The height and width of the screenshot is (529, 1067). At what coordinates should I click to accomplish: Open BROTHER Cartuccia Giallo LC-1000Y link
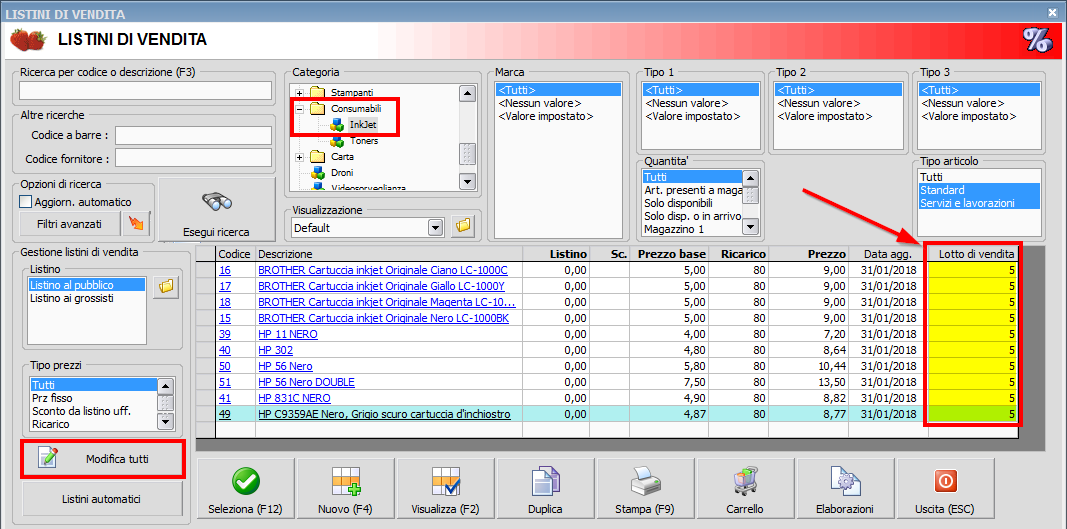click(x=381, y=286)
